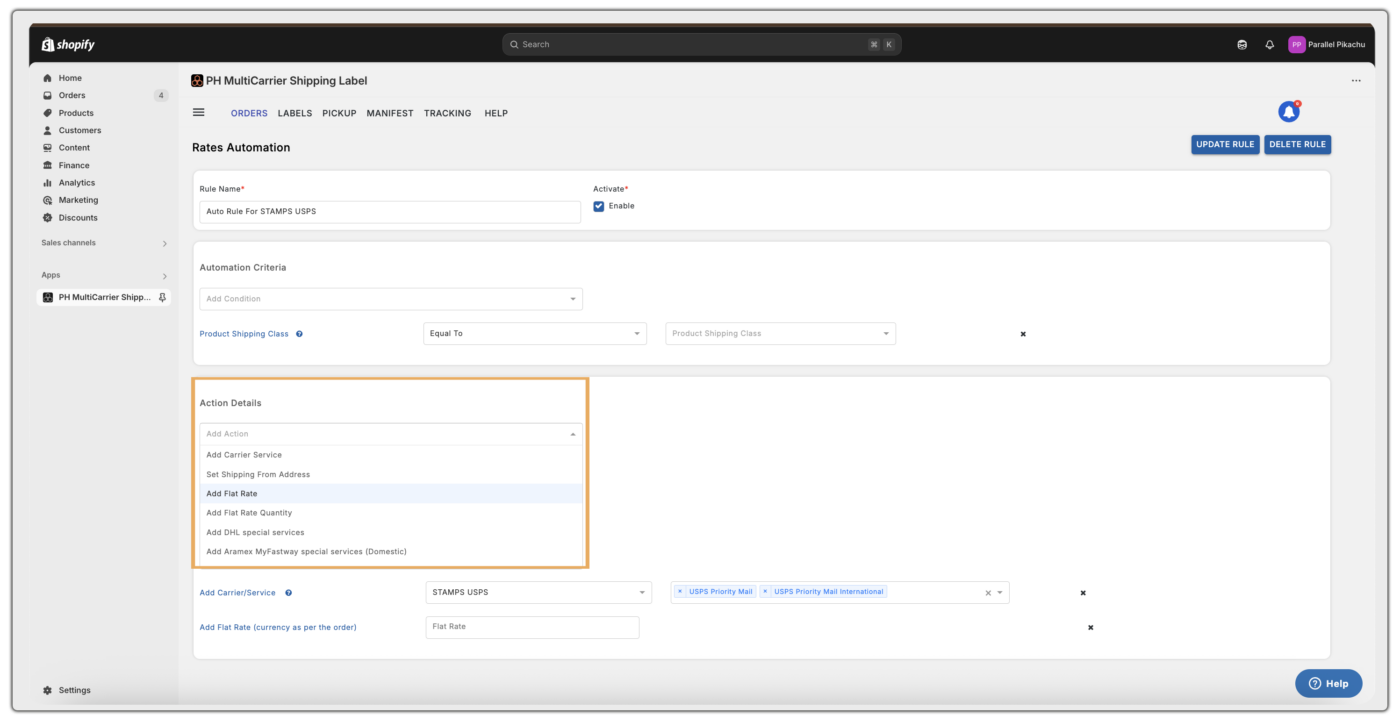The height and width of the screenshot is (722, 1400).
Task: Click the Marketing target icon
Action: 47,200
